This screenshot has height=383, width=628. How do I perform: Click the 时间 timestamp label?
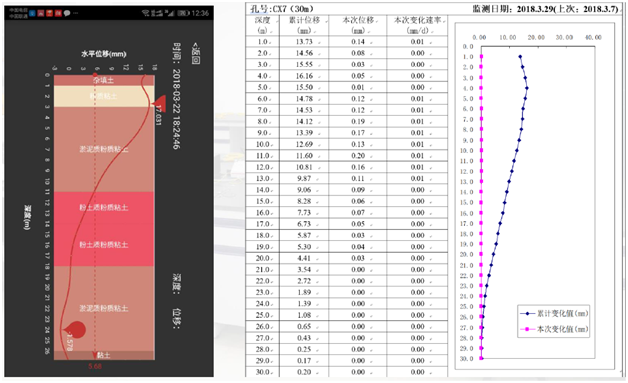(x=177, y=96)
